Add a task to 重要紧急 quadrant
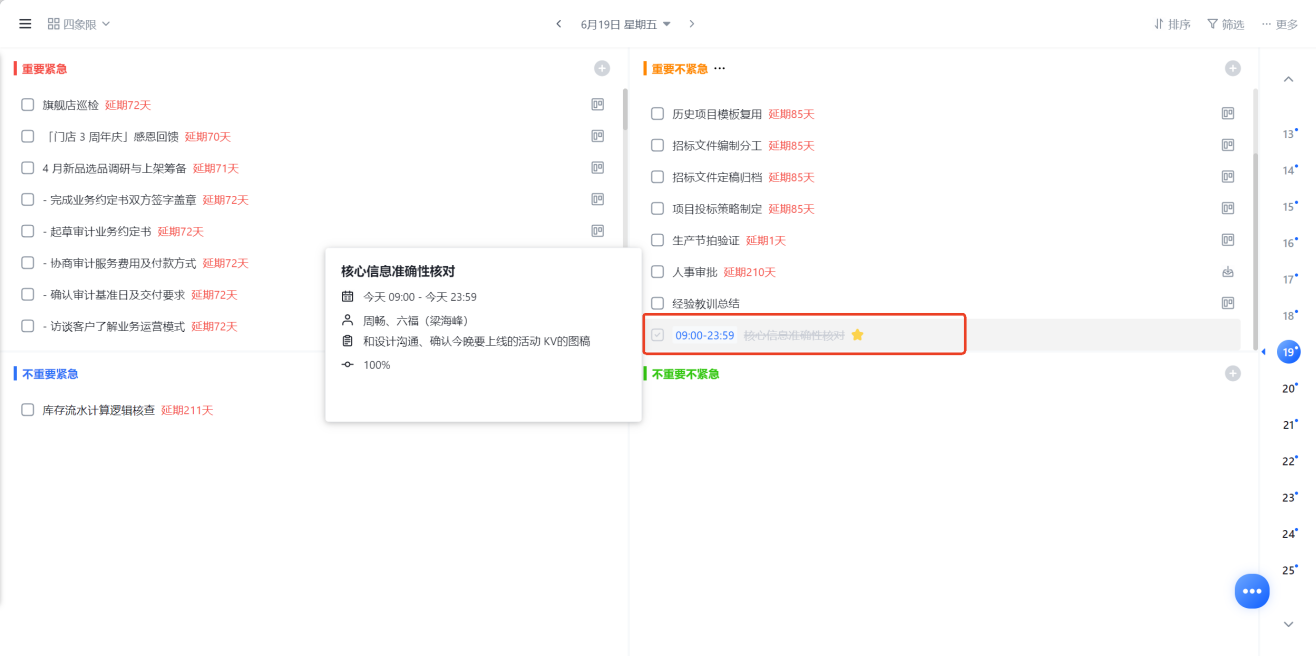1316x656 pixels. pos(602,68)
